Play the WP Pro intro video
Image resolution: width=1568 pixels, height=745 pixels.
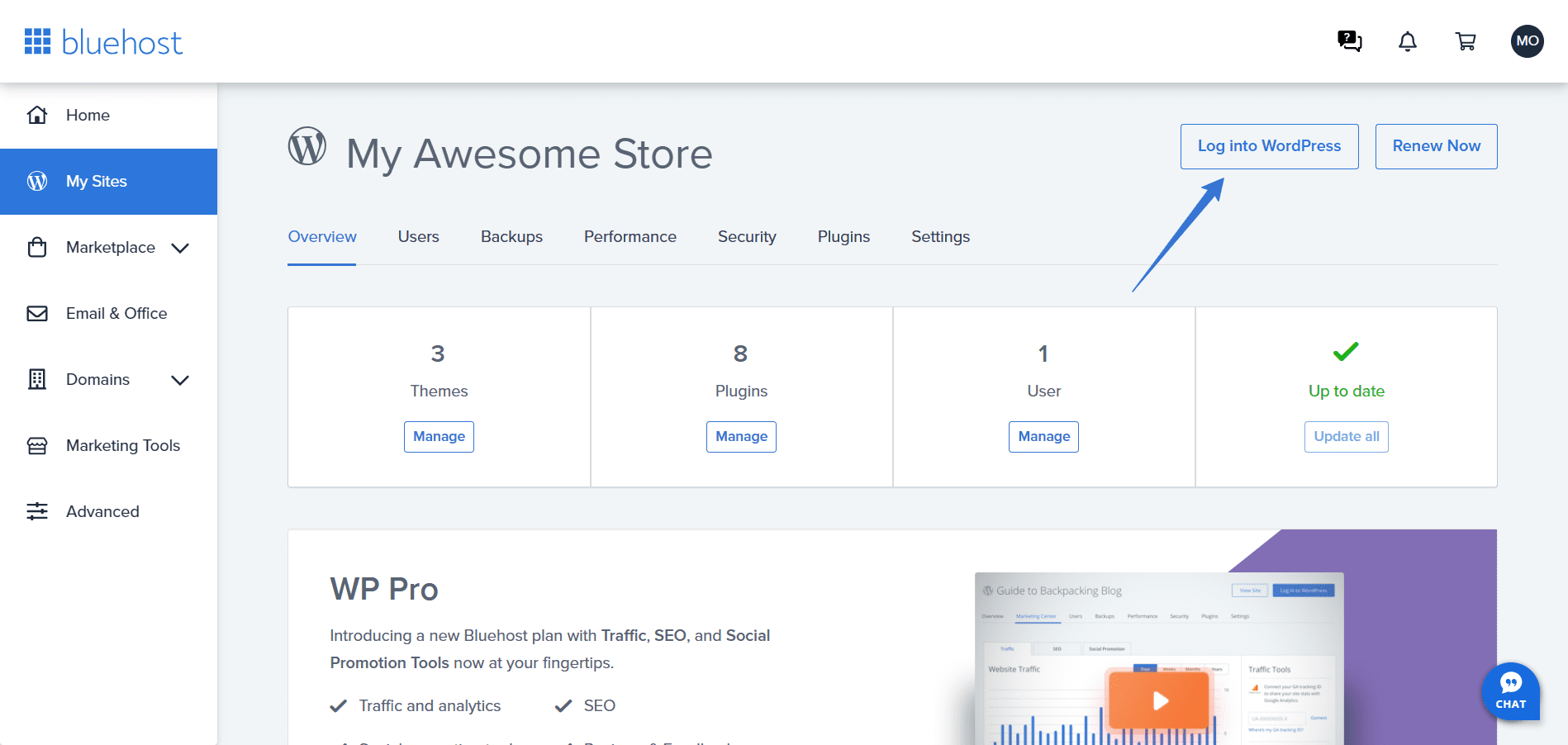[x=1159, y=700]
